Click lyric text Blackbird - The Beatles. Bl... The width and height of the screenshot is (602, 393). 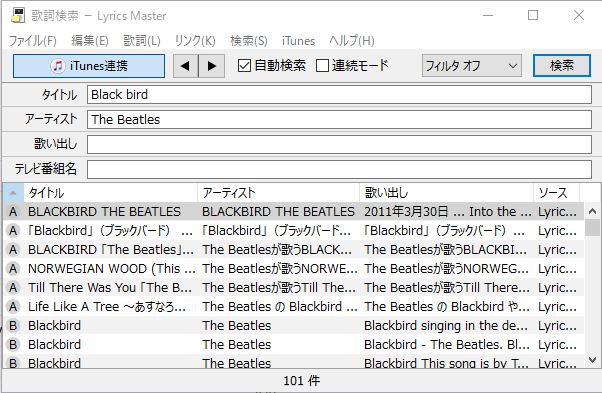(447, 345)
